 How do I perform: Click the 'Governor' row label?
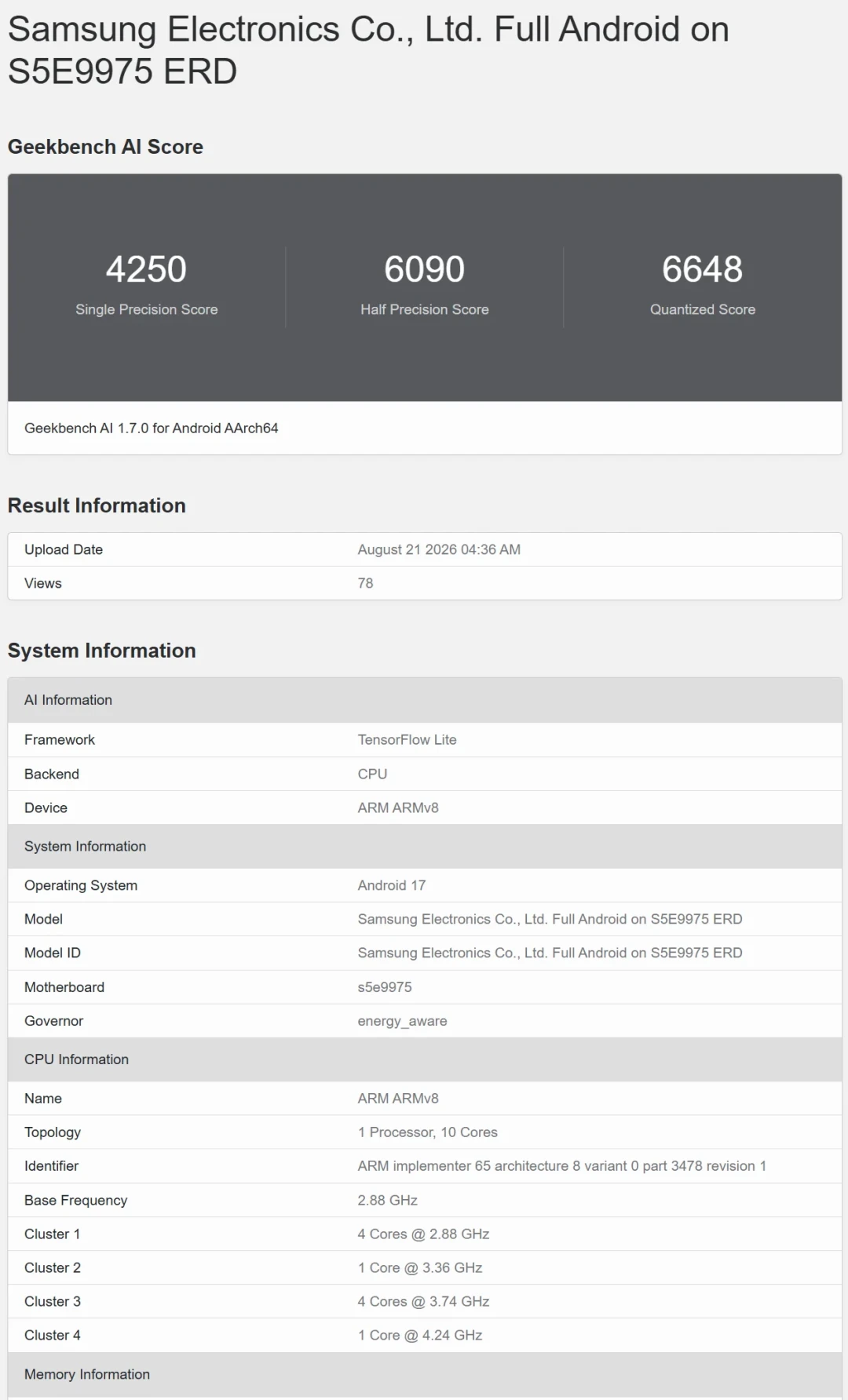click(53, 1021)
